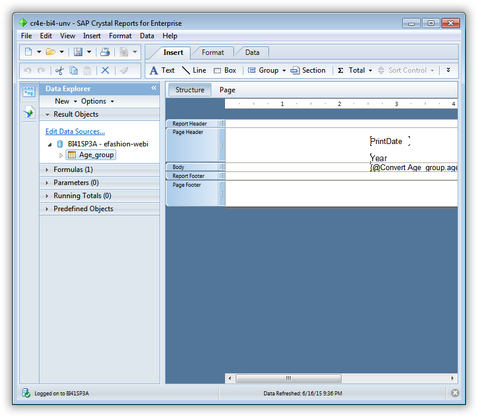Open the Format menu in menu bar
This screenshot has height=417, width=478.
point(120,36)
